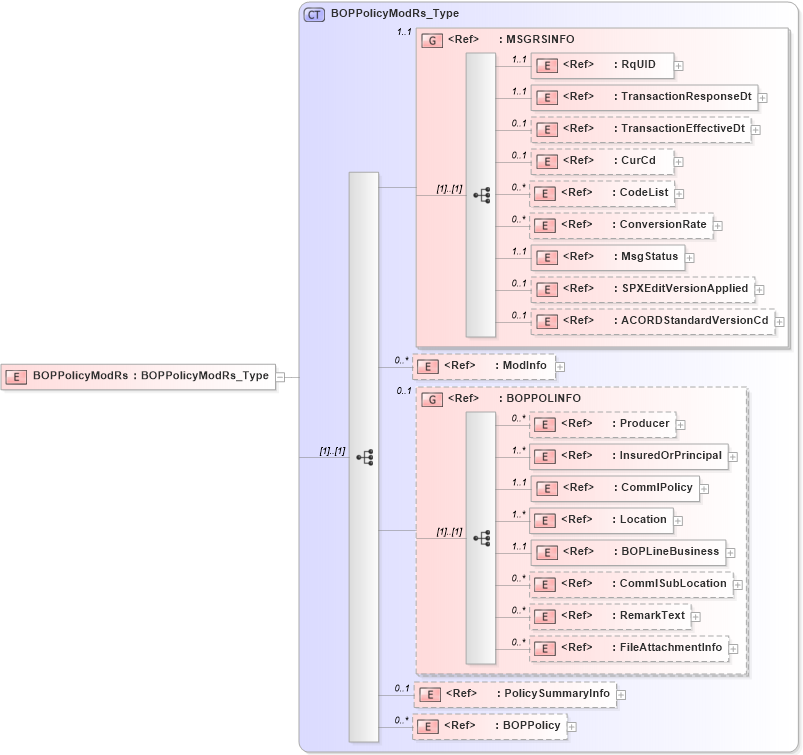Expand the CommlPolicy element
Viewport: 803px width, 755px height.
point(703,488)
